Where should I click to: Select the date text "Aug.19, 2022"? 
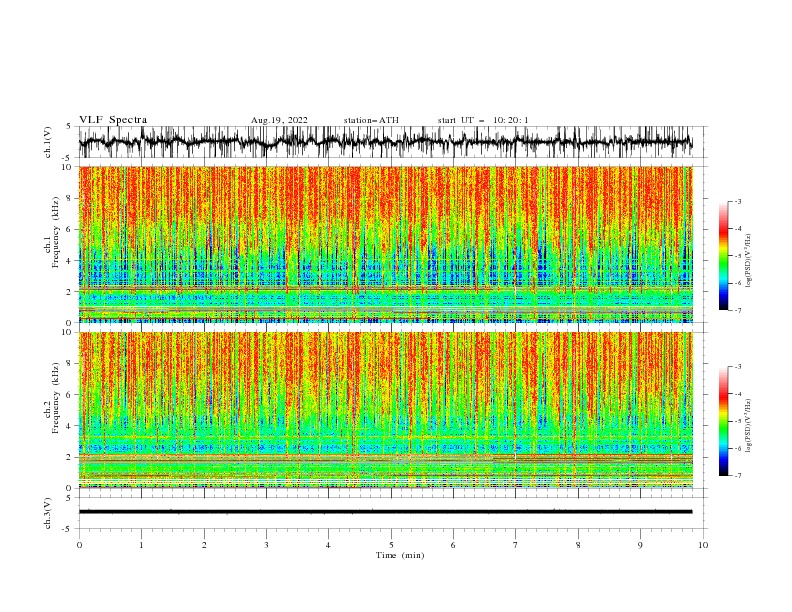(x=279, y=120)
